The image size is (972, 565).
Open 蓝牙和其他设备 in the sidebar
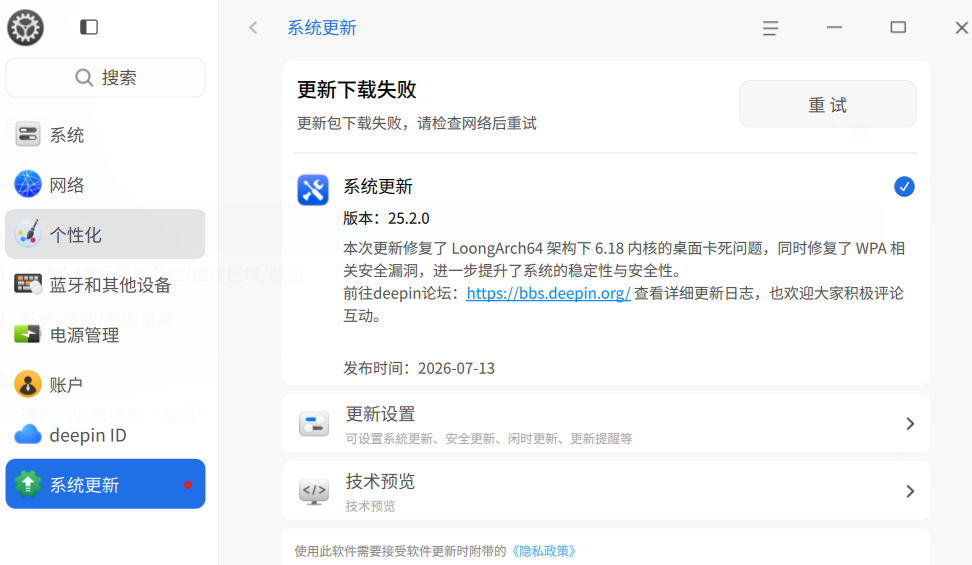coord(105,284)
